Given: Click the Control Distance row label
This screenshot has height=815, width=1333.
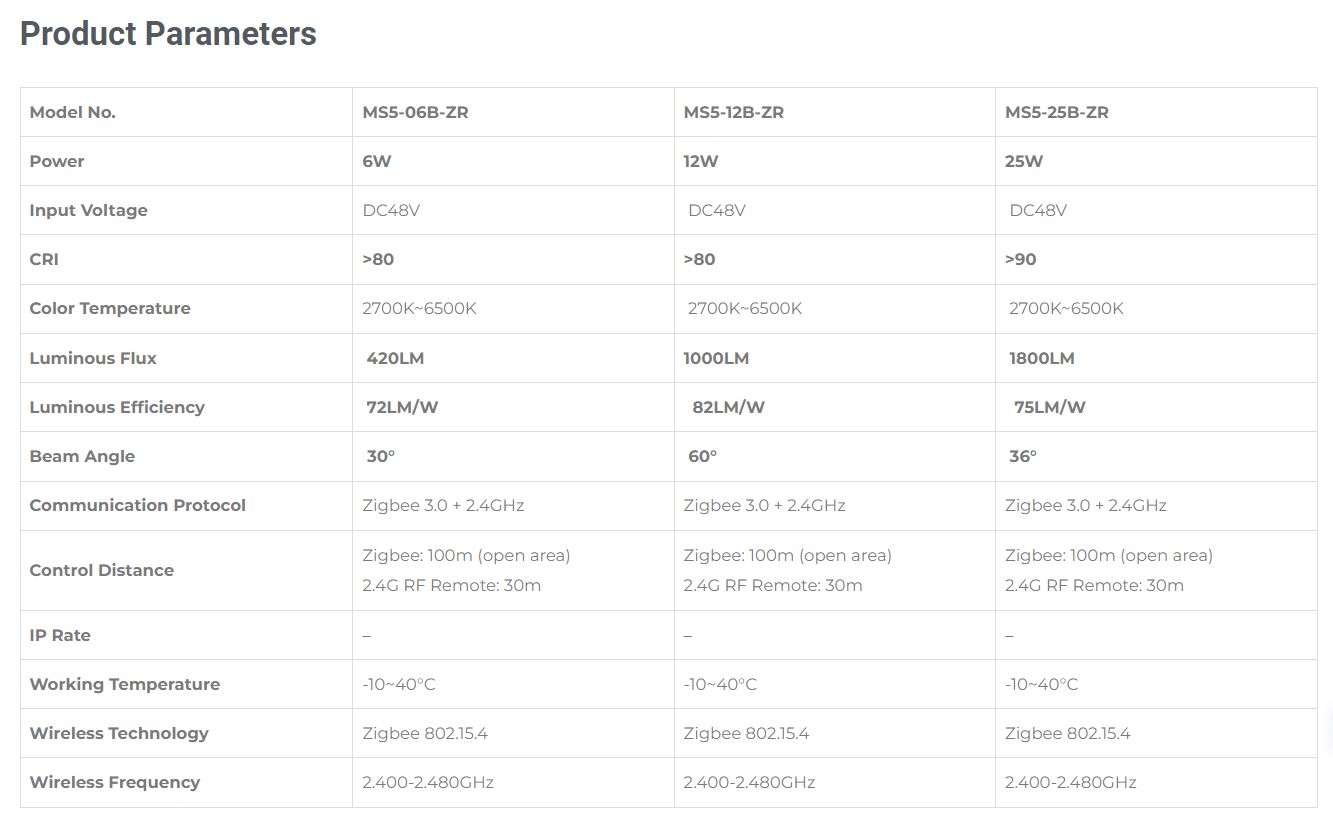Looking at the screenshot, I should (101, 570).
